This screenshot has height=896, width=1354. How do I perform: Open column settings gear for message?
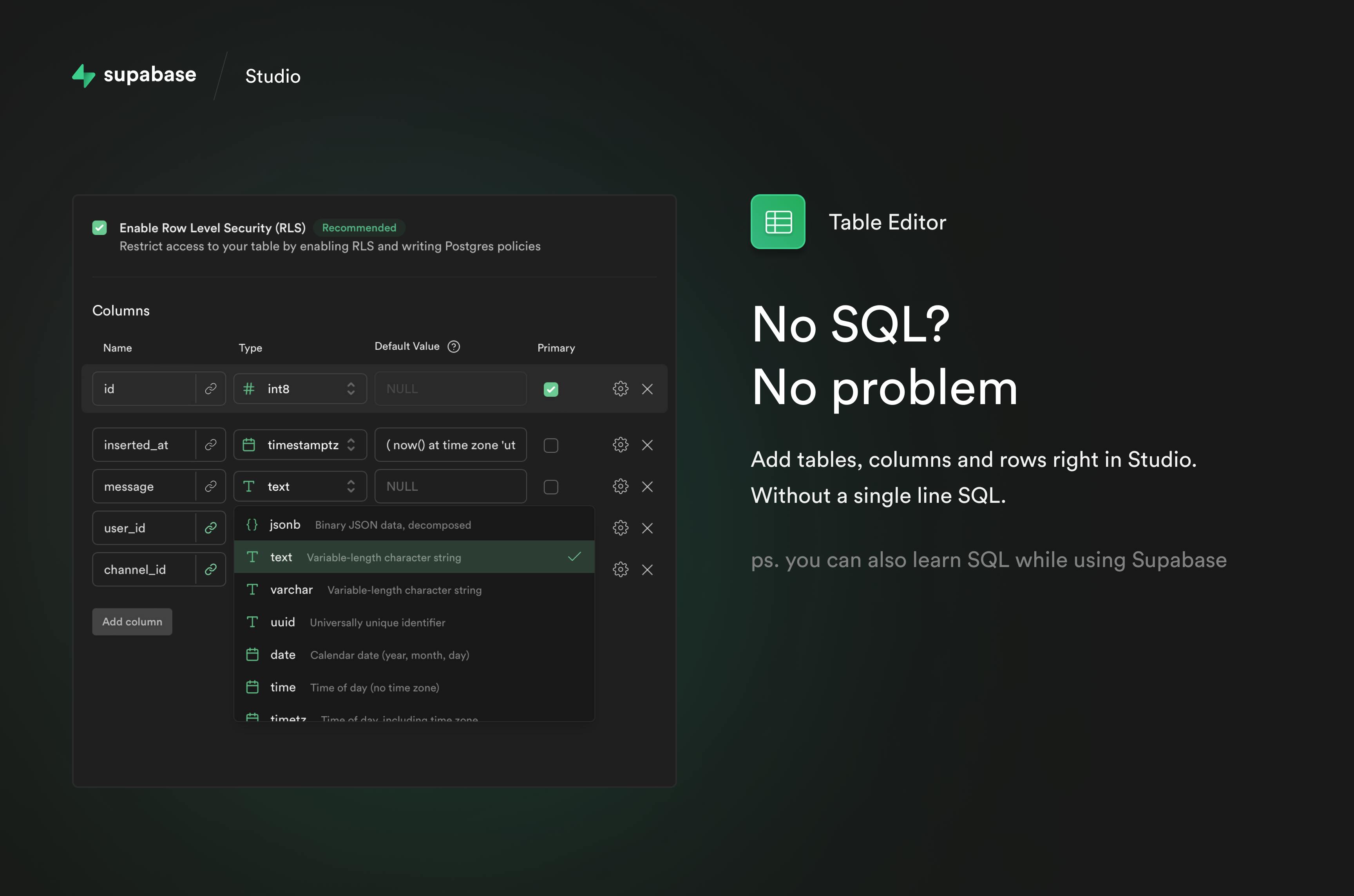coord(621,486)
